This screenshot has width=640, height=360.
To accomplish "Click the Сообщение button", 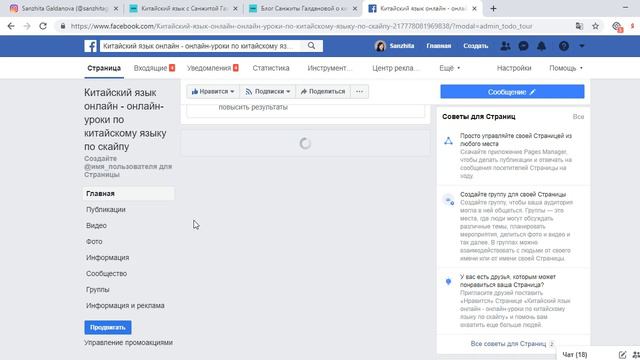I will click(x=512, y=92).
